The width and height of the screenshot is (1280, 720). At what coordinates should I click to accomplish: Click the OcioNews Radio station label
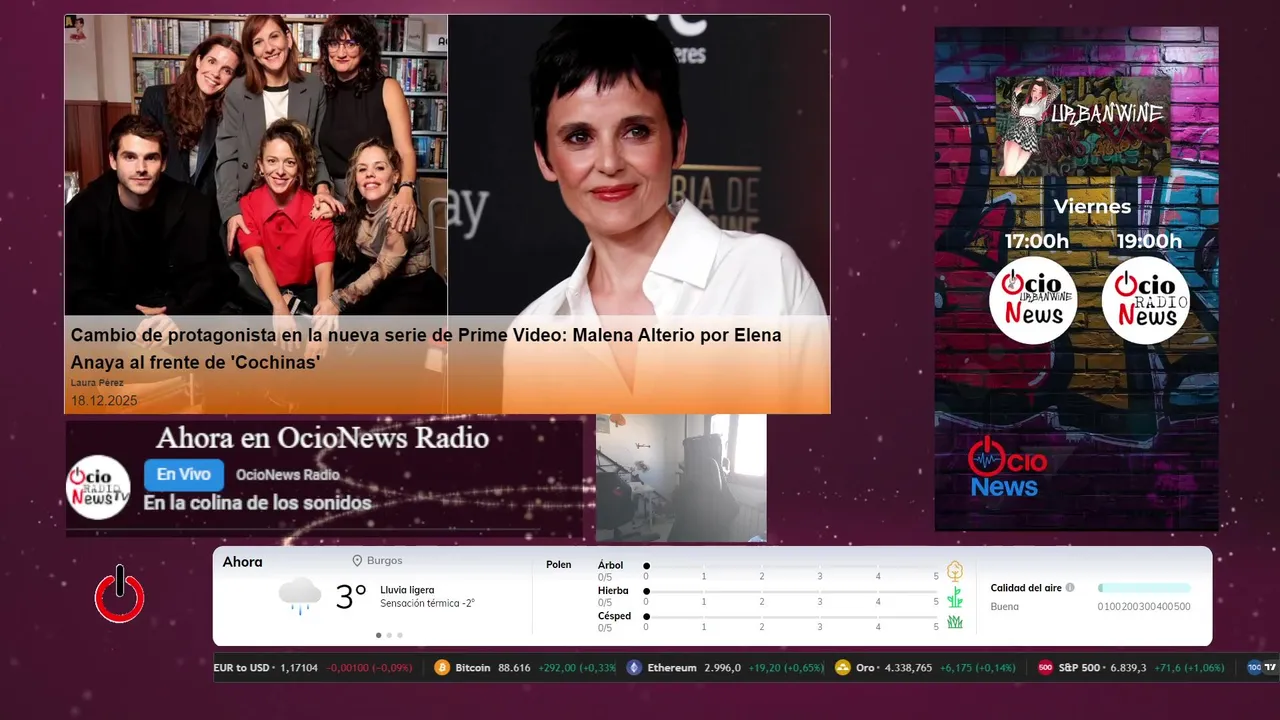pyautogui.click(x=288, y=475)
